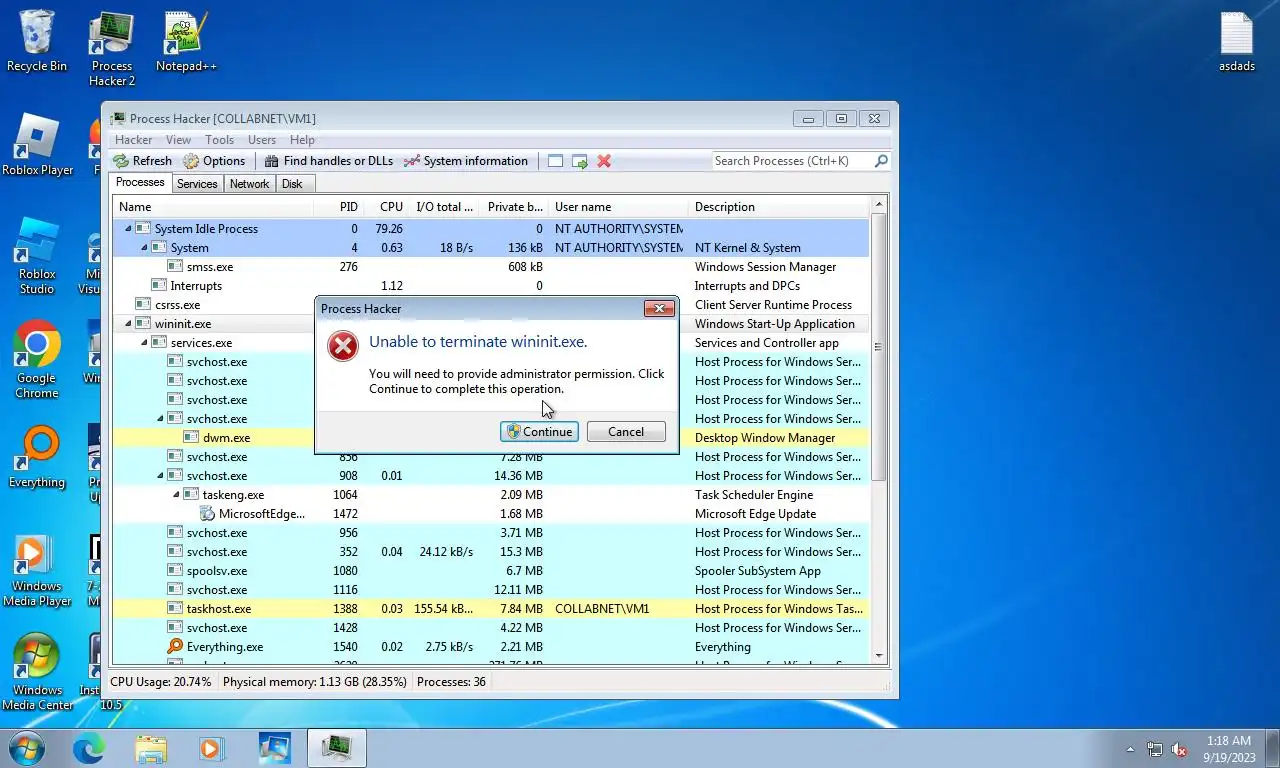Close the Unable to terminate dialog

[x=658, y=309]
